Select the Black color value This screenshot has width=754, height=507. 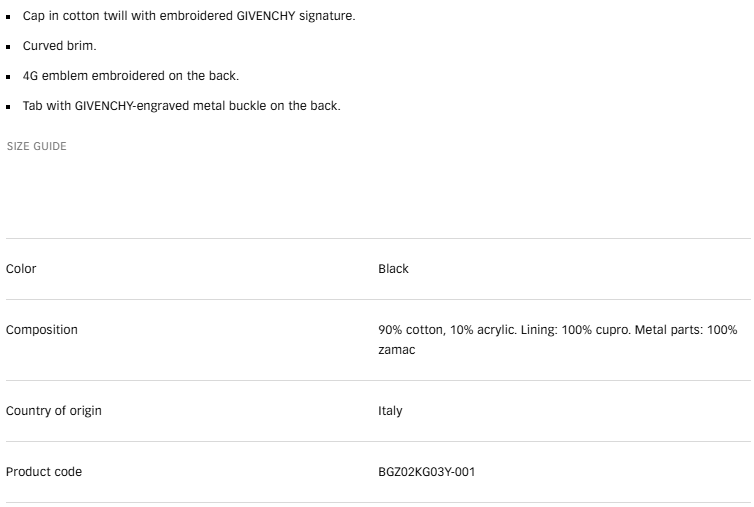tap(393, 268)
